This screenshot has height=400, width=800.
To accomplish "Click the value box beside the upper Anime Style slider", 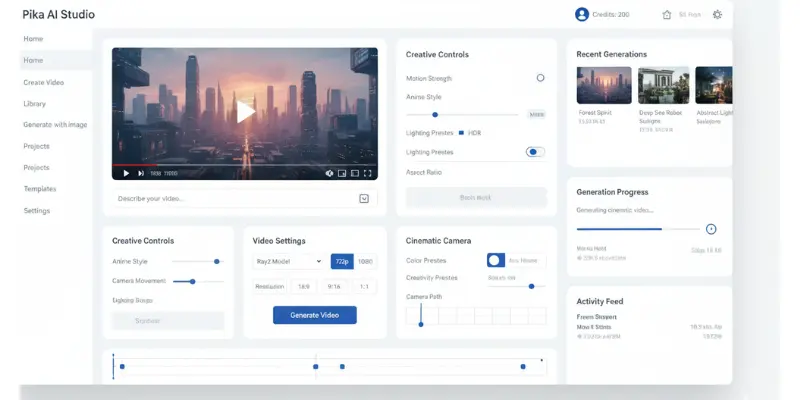I will click(536, 115).
